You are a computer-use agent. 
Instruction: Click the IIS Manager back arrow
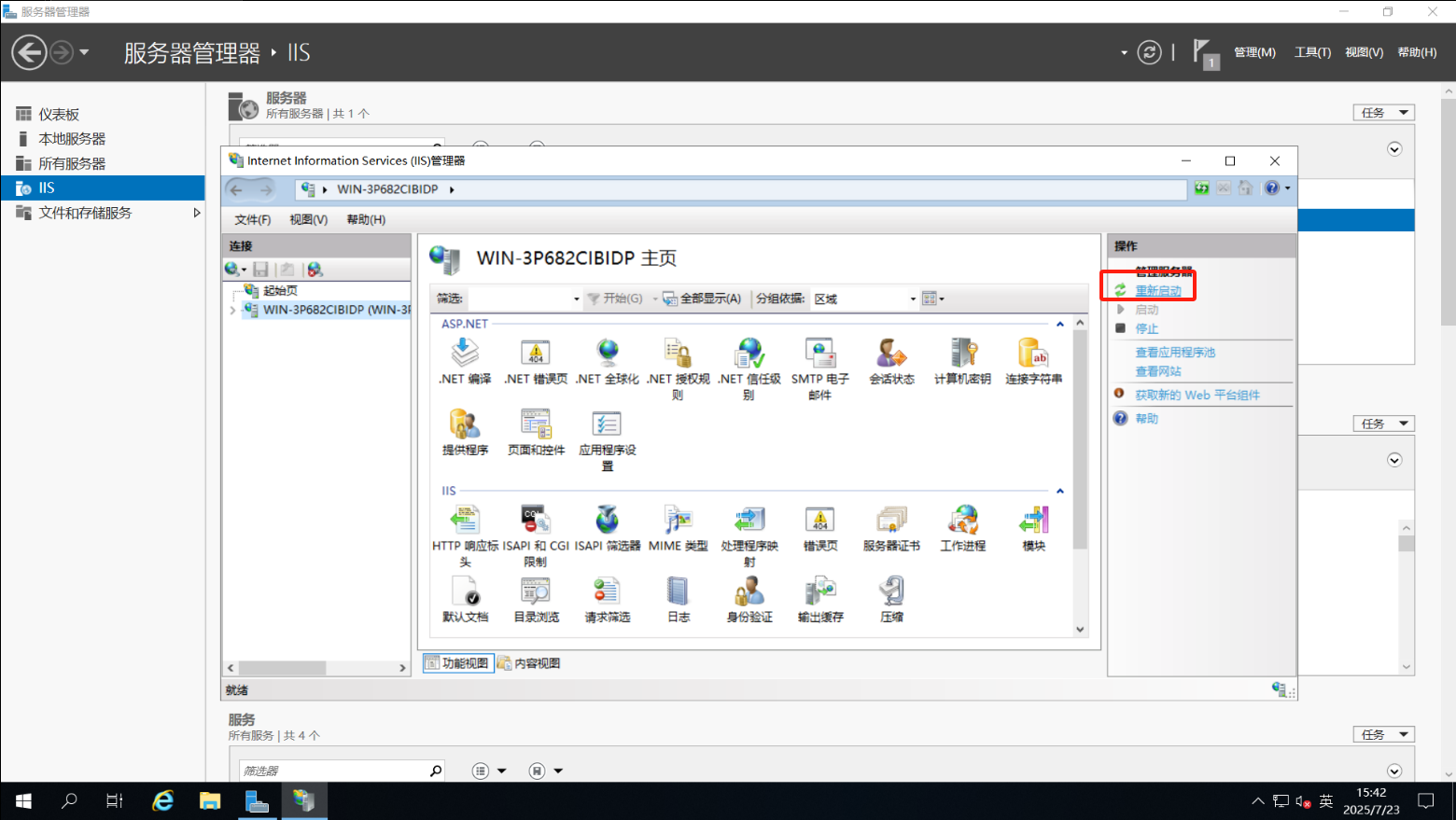237,189
